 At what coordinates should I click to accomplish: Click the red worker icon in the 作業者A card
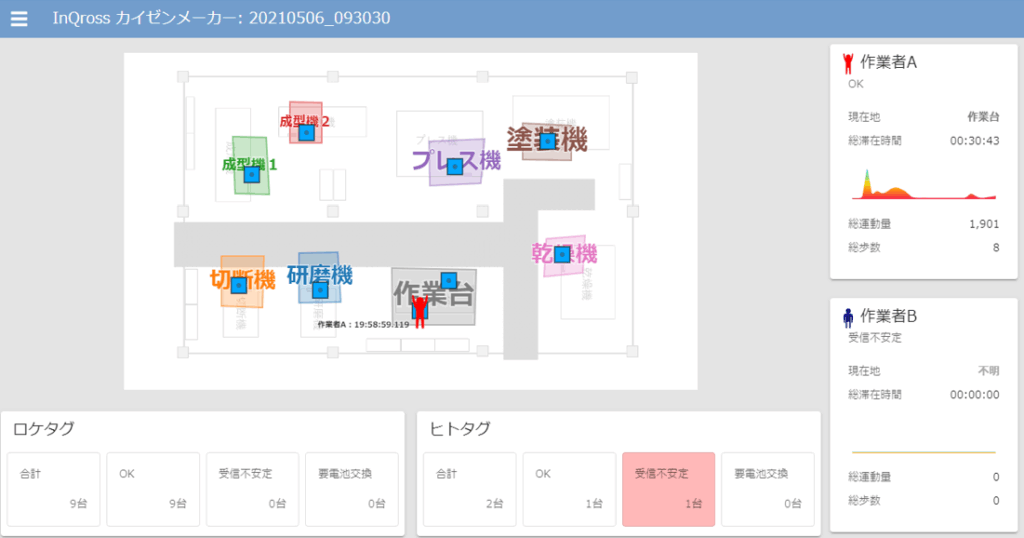[848, 63]
